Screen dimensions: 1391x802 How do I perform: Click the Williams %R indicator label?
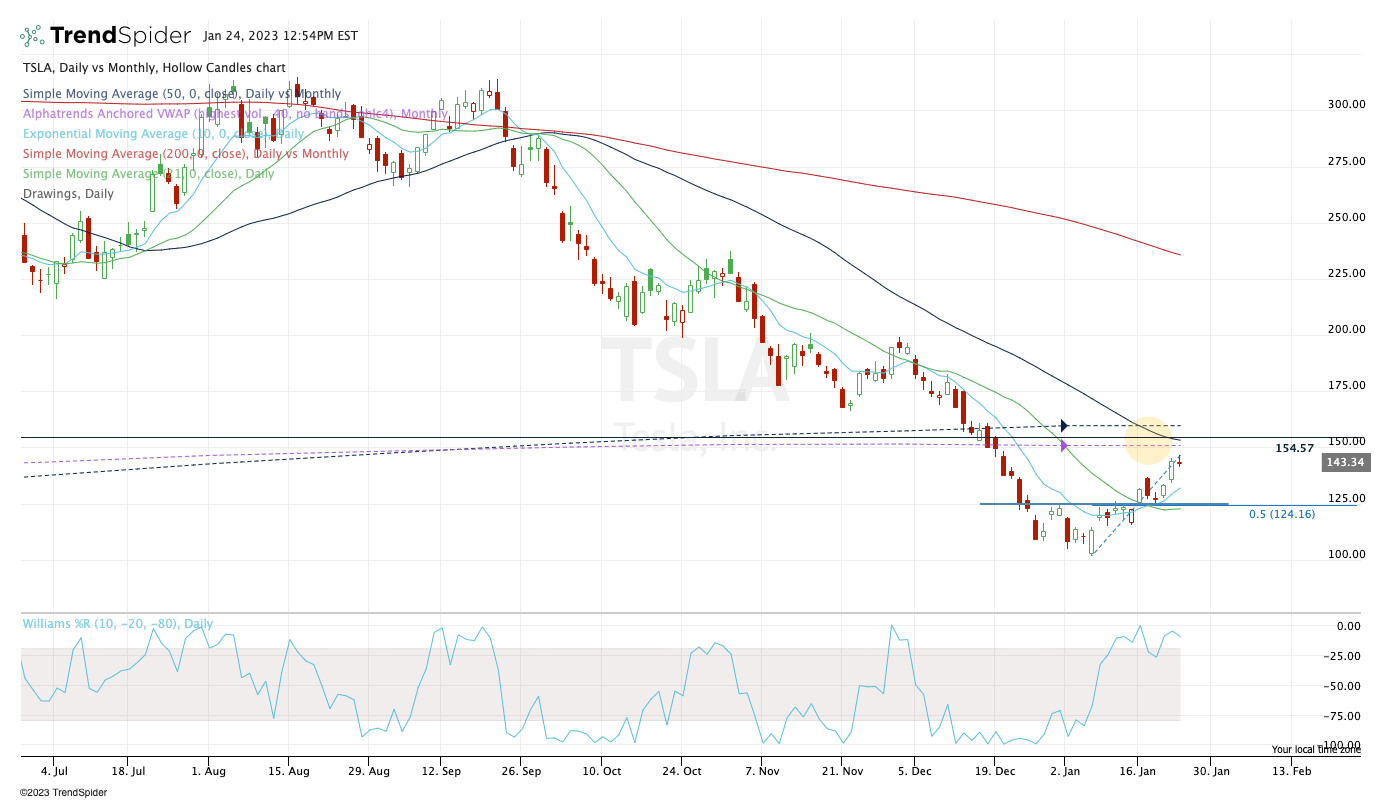[118, 624]
